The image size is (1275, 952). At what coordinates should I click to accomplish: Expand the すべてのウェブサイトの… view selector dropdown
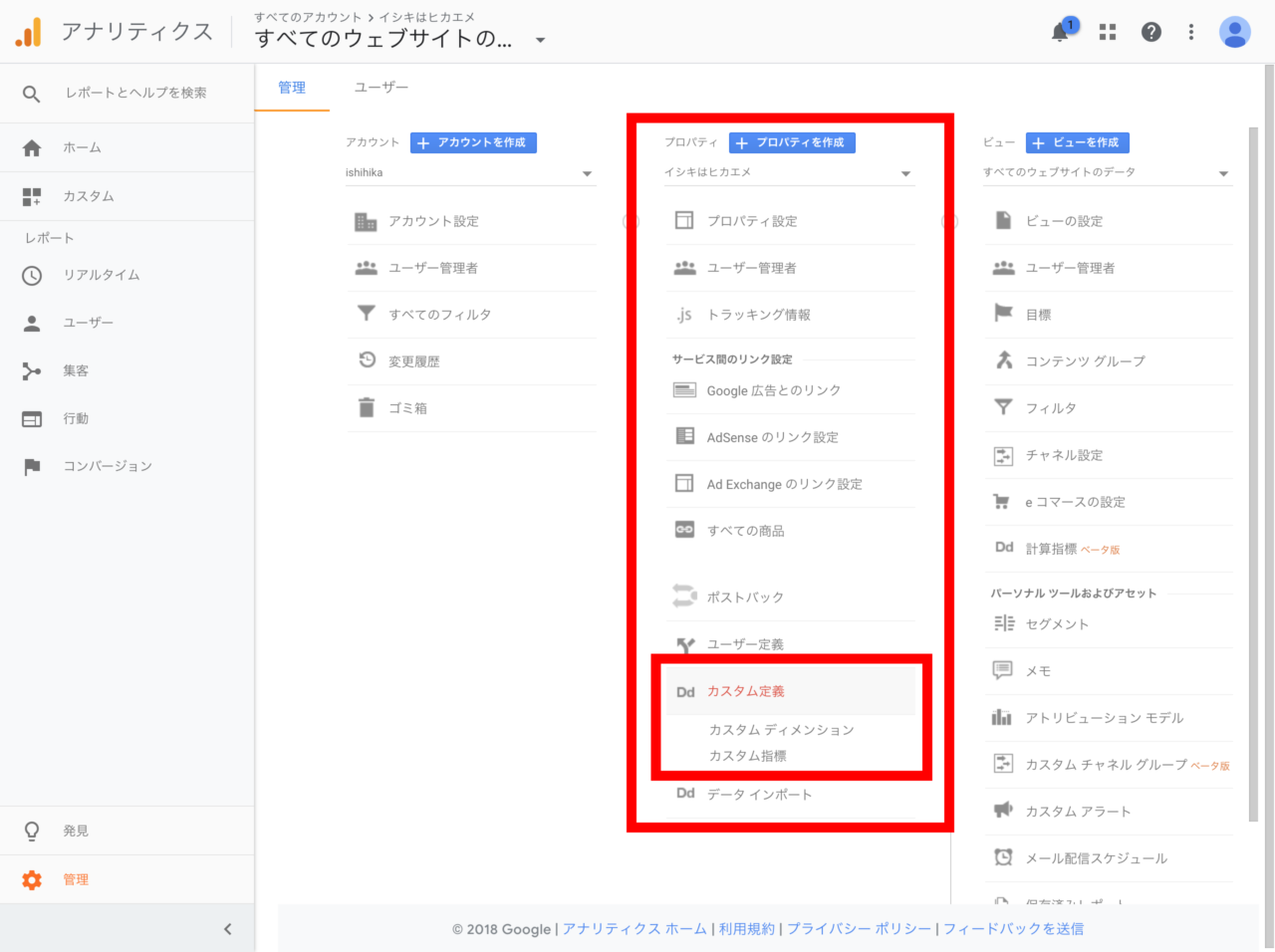tap(541, 41)
